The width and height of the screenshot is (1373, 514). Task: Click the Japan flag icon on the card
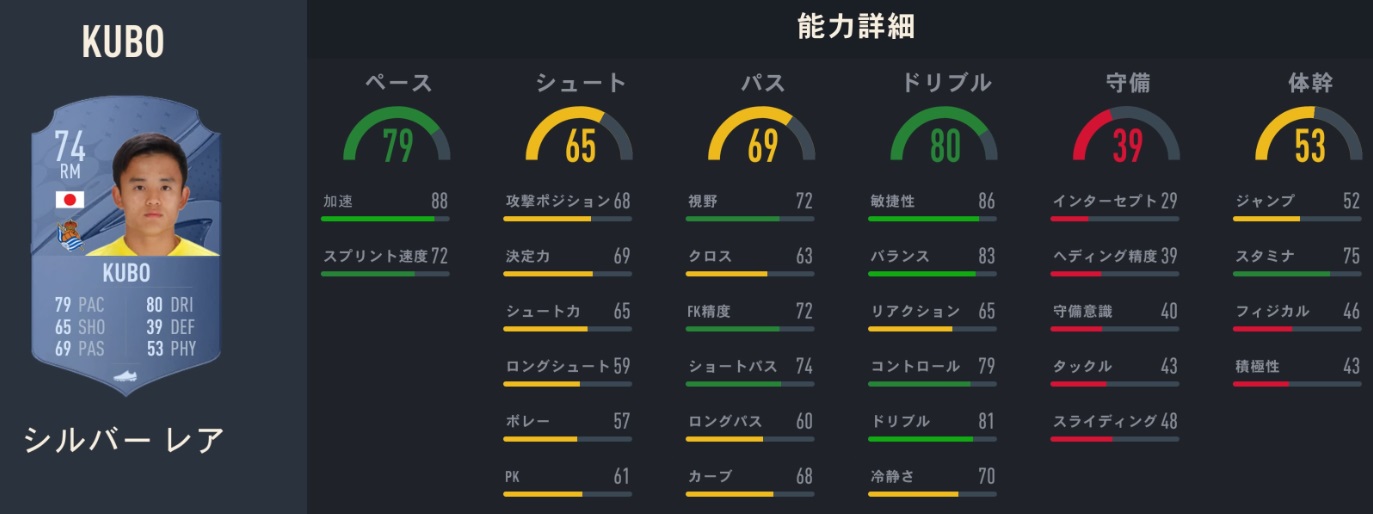(x=70, y=200)
